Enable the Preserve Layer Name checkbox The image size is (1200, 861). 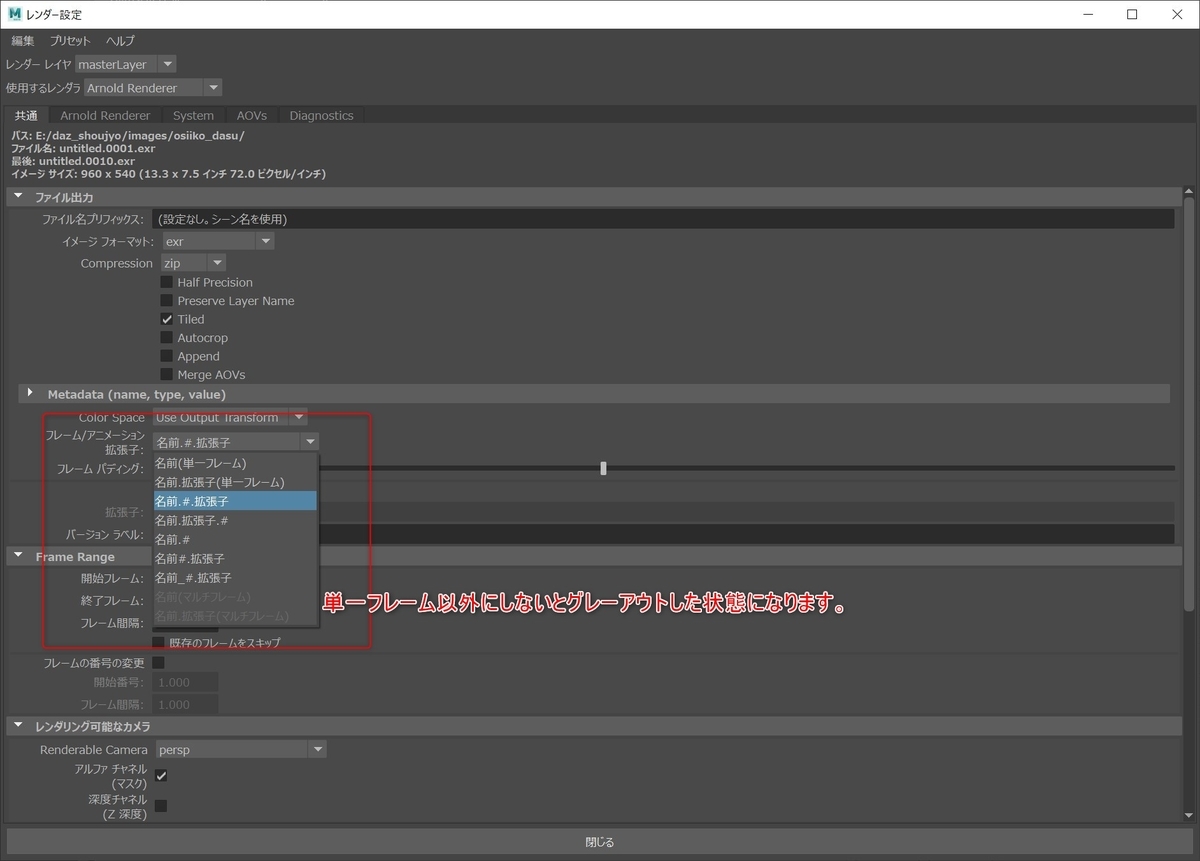click(167, 301)
